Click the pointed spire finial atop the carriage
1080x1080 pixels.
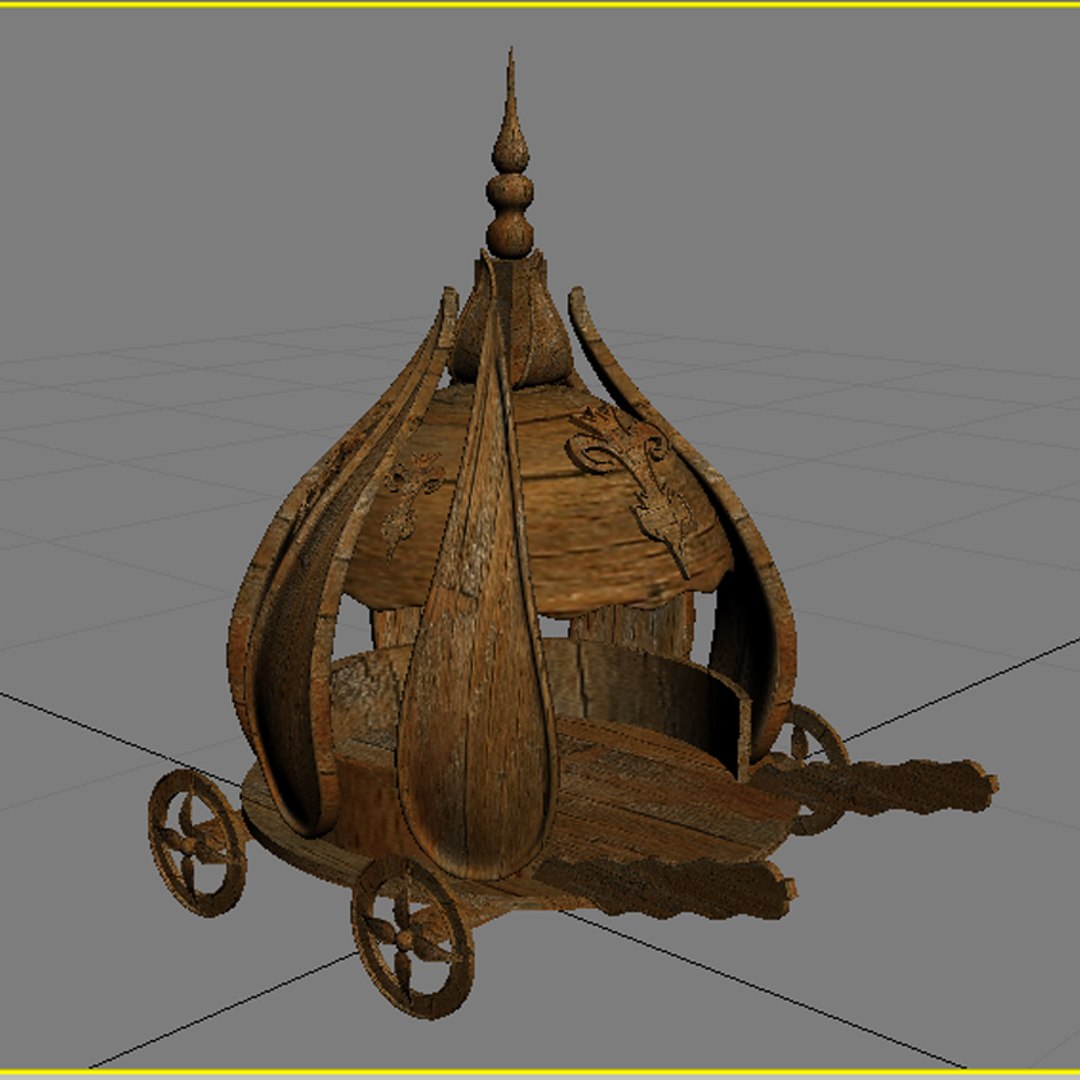point(510,153)
